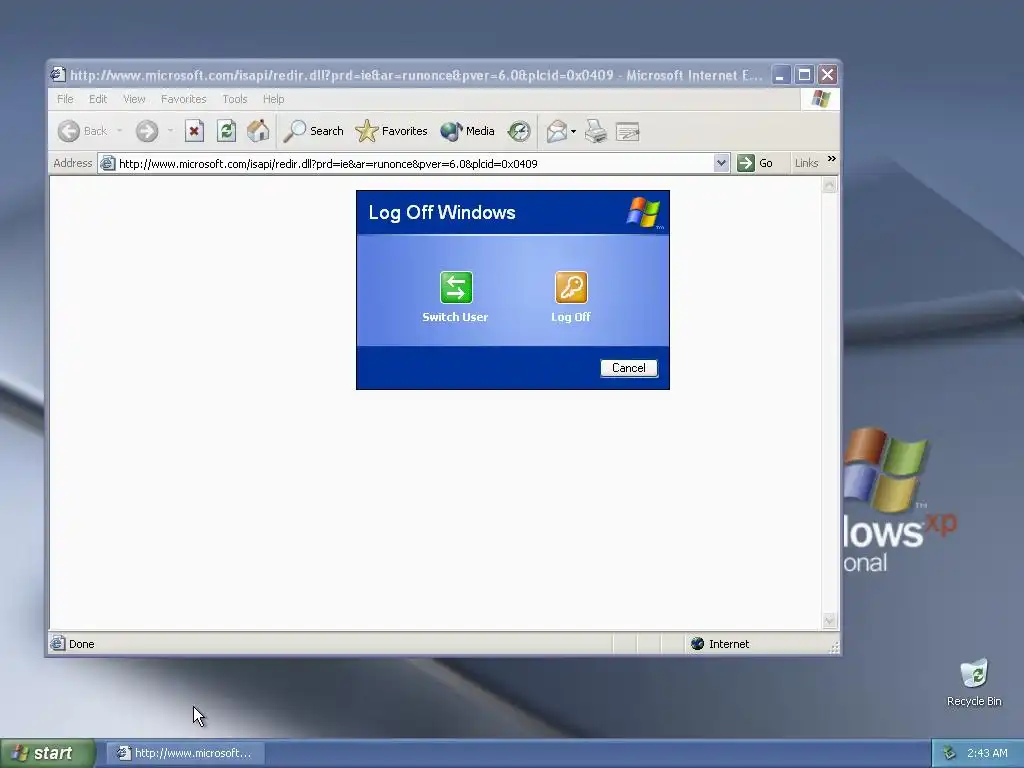Click the 2:43 AM clock

(x=987, y=754)
